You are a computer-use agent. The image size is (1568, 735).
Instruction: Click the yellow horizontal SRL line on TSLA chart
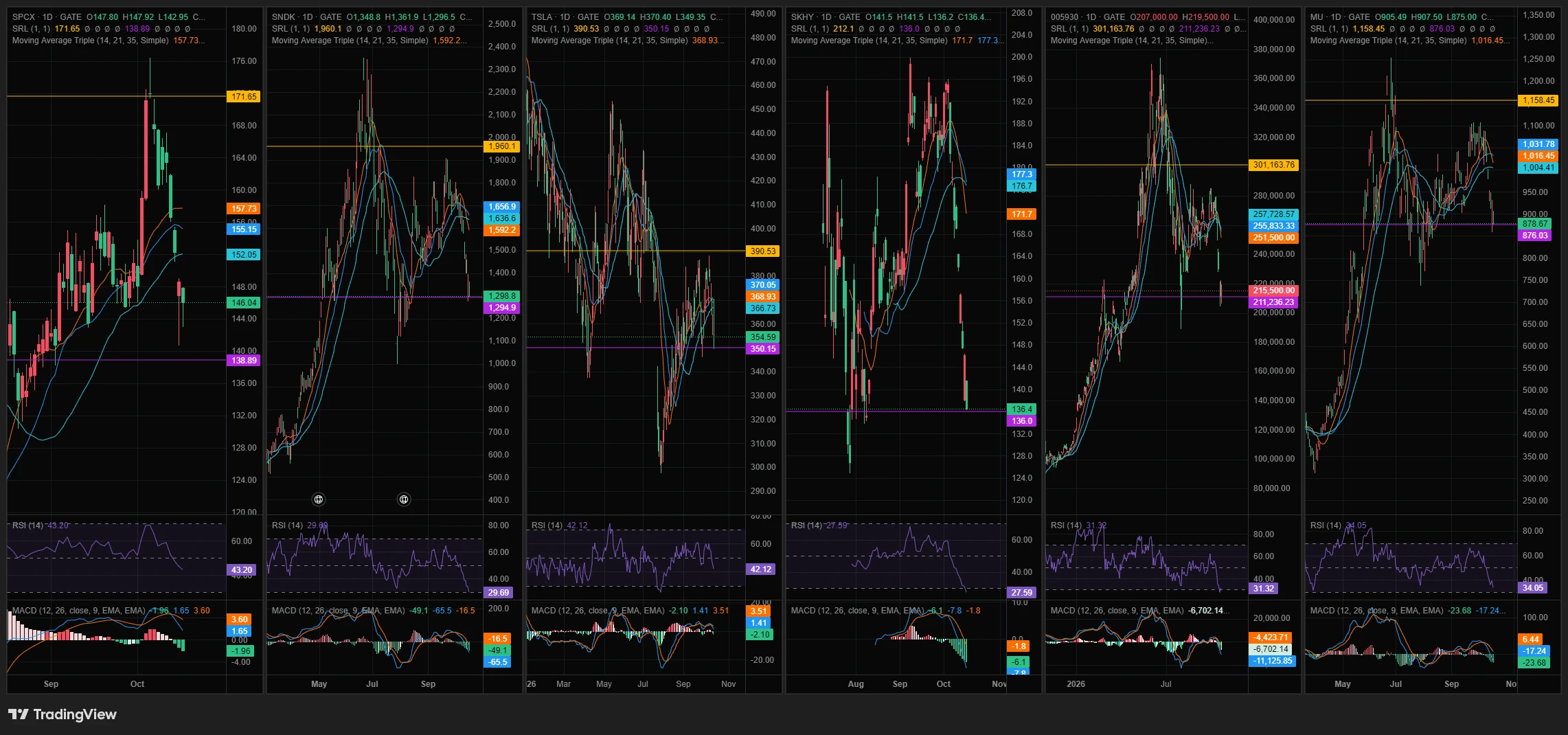[635, 251]
